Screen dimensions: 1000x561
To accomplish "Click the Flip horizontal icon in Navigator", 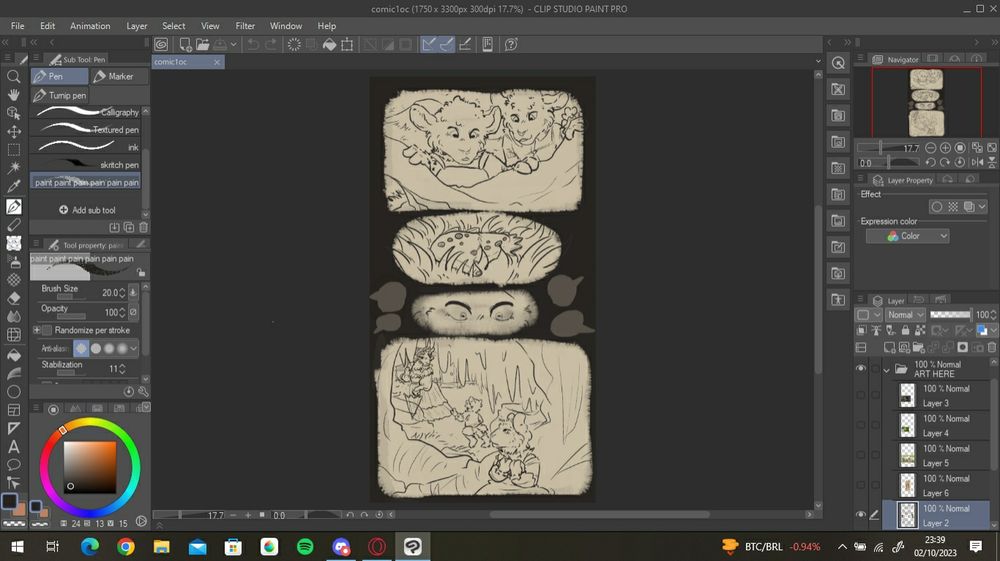I will (x=978, y=163).
